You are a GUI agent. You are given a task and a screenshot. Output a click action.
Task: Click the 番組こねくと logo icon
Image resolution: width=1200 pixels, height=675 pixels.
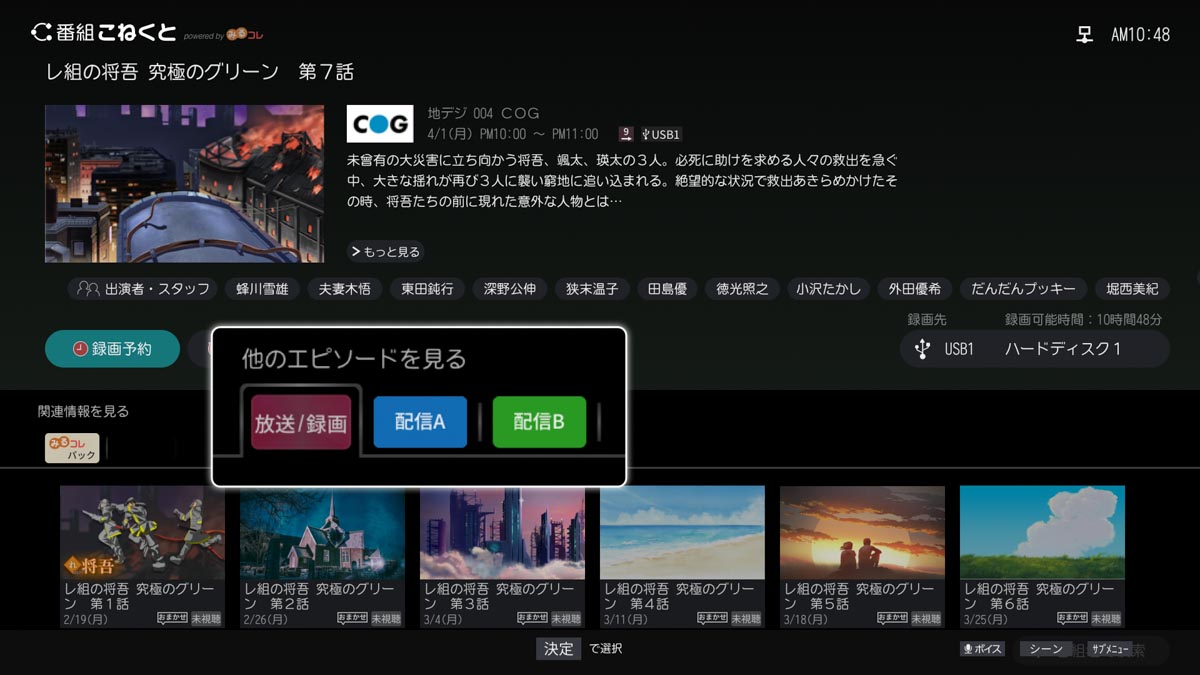pos(41,33)
